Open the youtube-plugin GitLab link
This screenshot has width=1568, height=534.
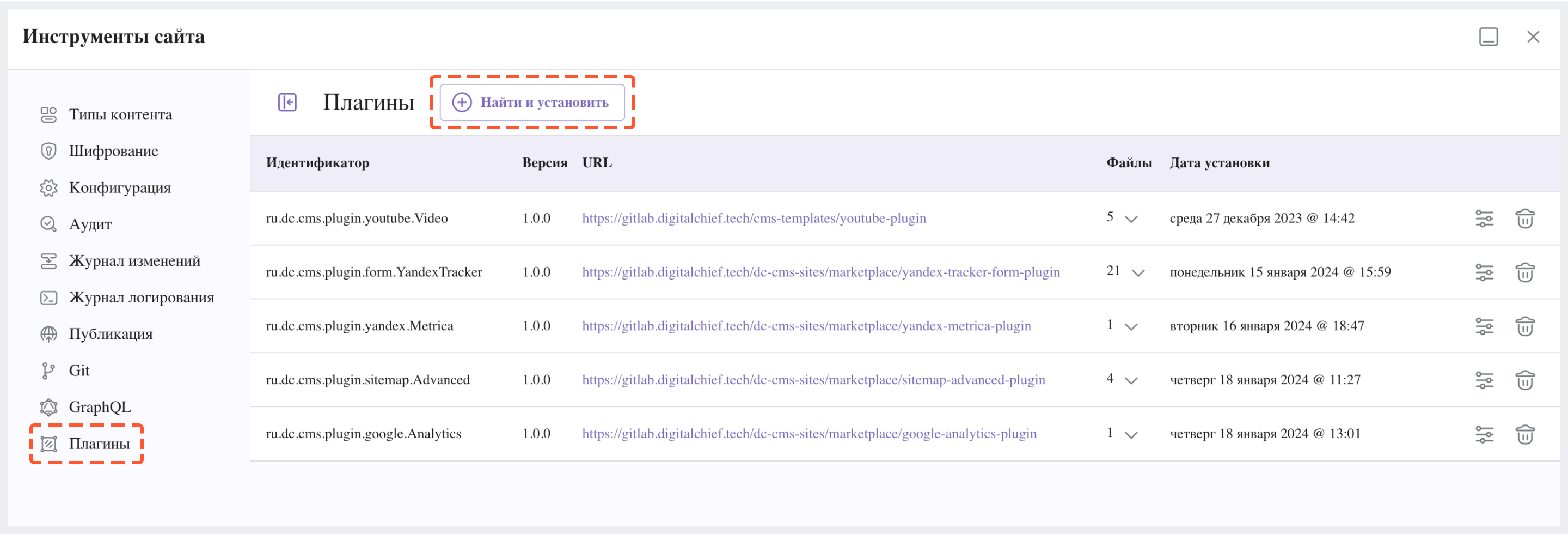(x=754, y=218)
